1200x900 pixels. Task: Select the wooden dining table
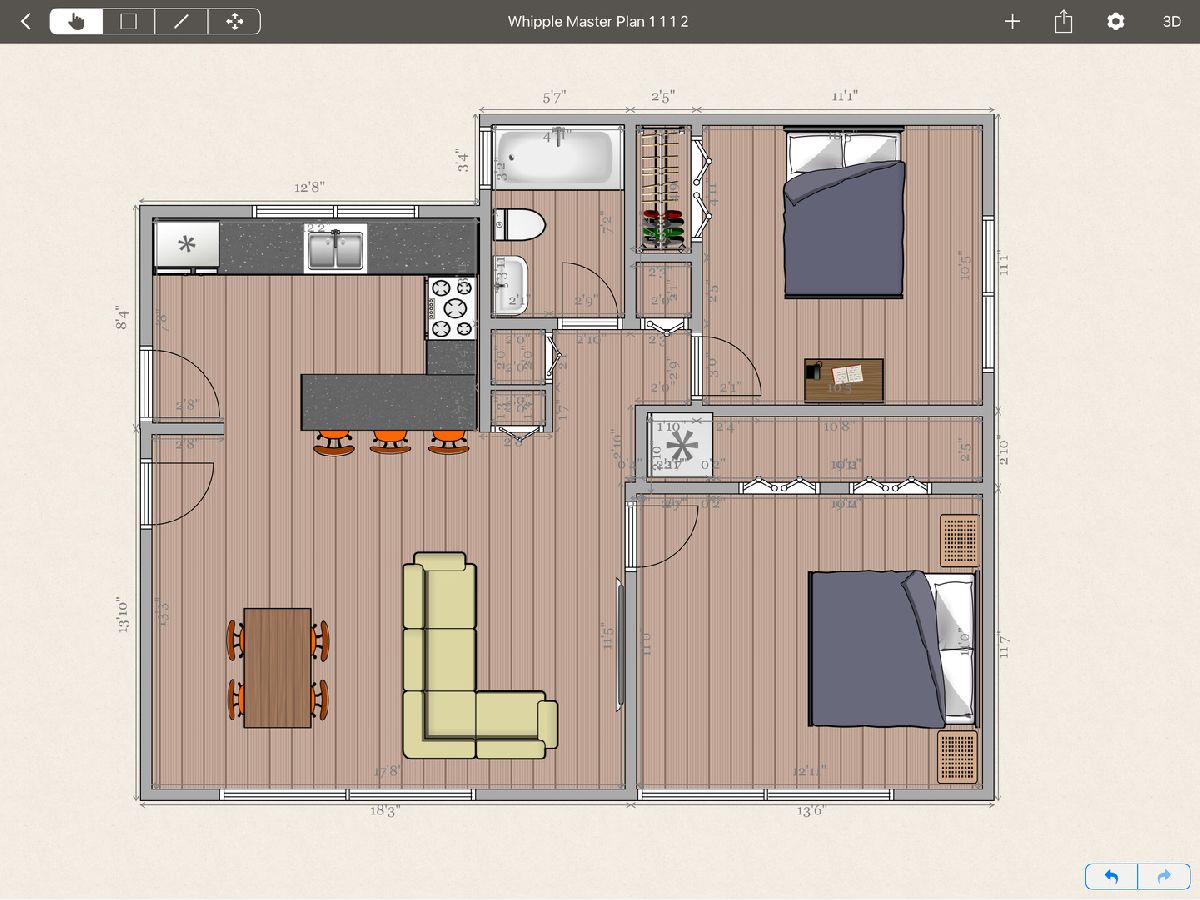coord(277,667)
